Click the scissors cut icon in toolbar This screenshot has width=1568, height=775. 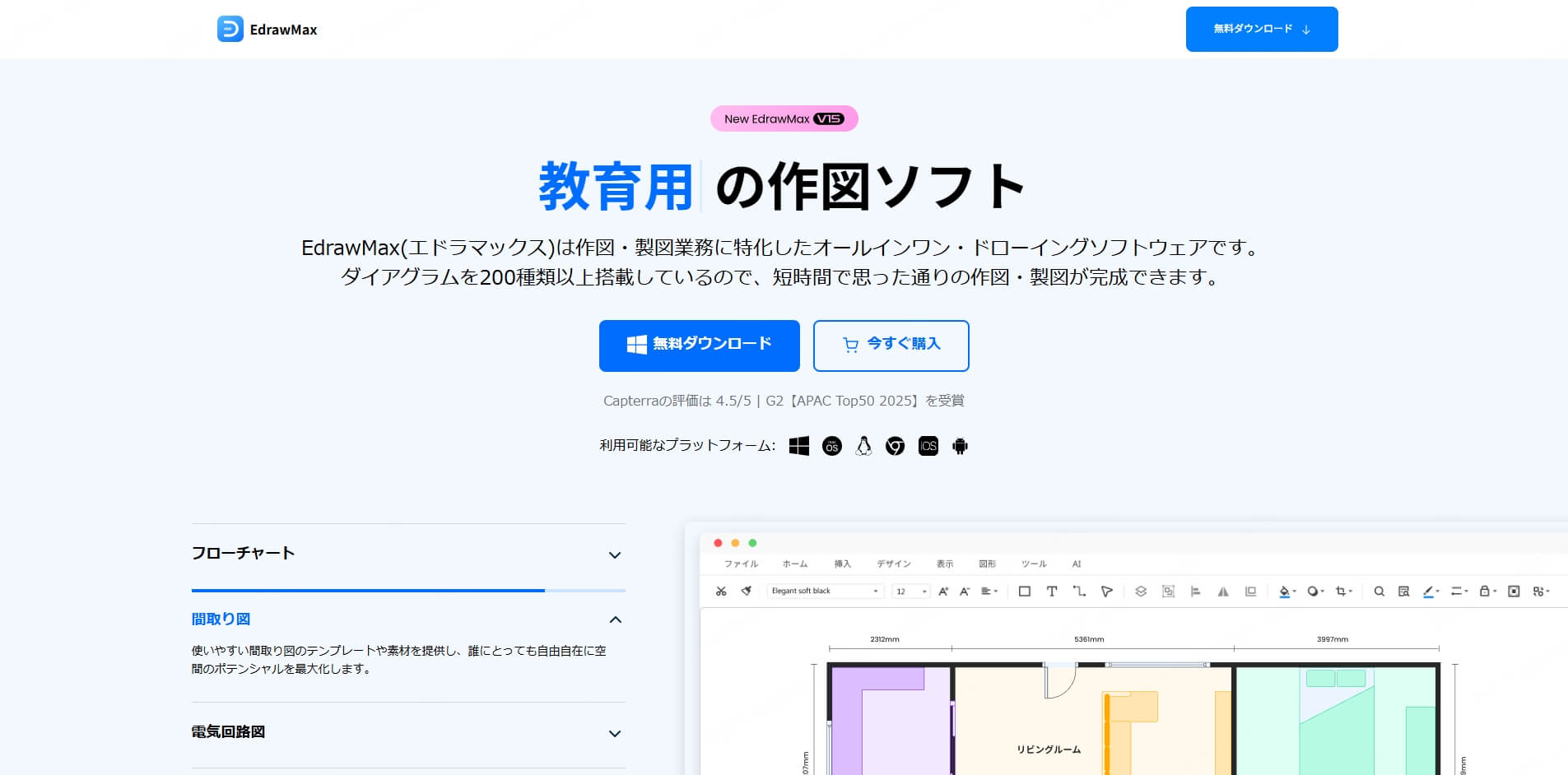[721, 592]
